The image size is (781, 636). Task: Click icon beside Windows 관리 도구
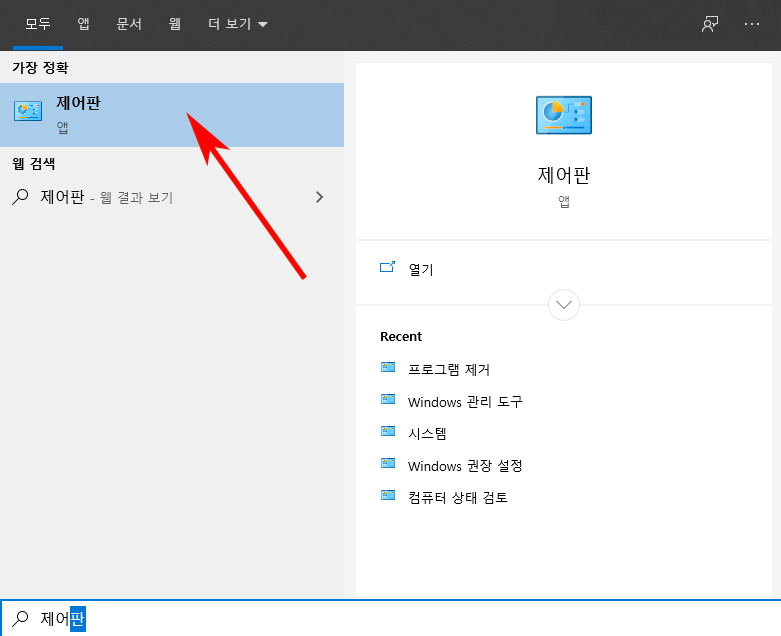388,399
